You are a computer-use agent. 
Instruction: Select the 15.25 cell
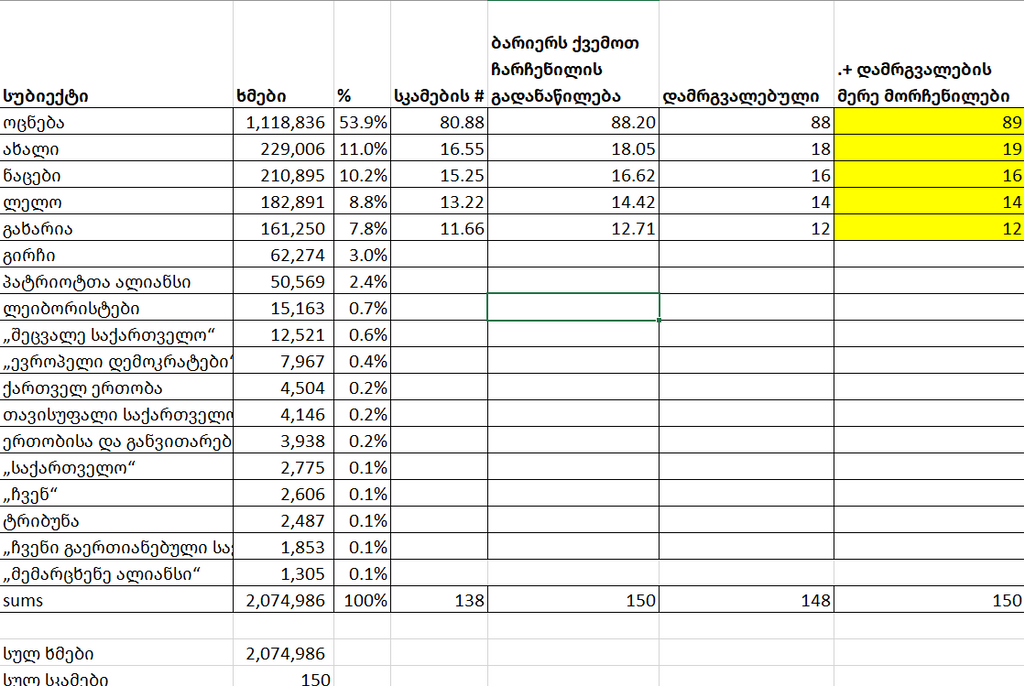click(439, 176)
